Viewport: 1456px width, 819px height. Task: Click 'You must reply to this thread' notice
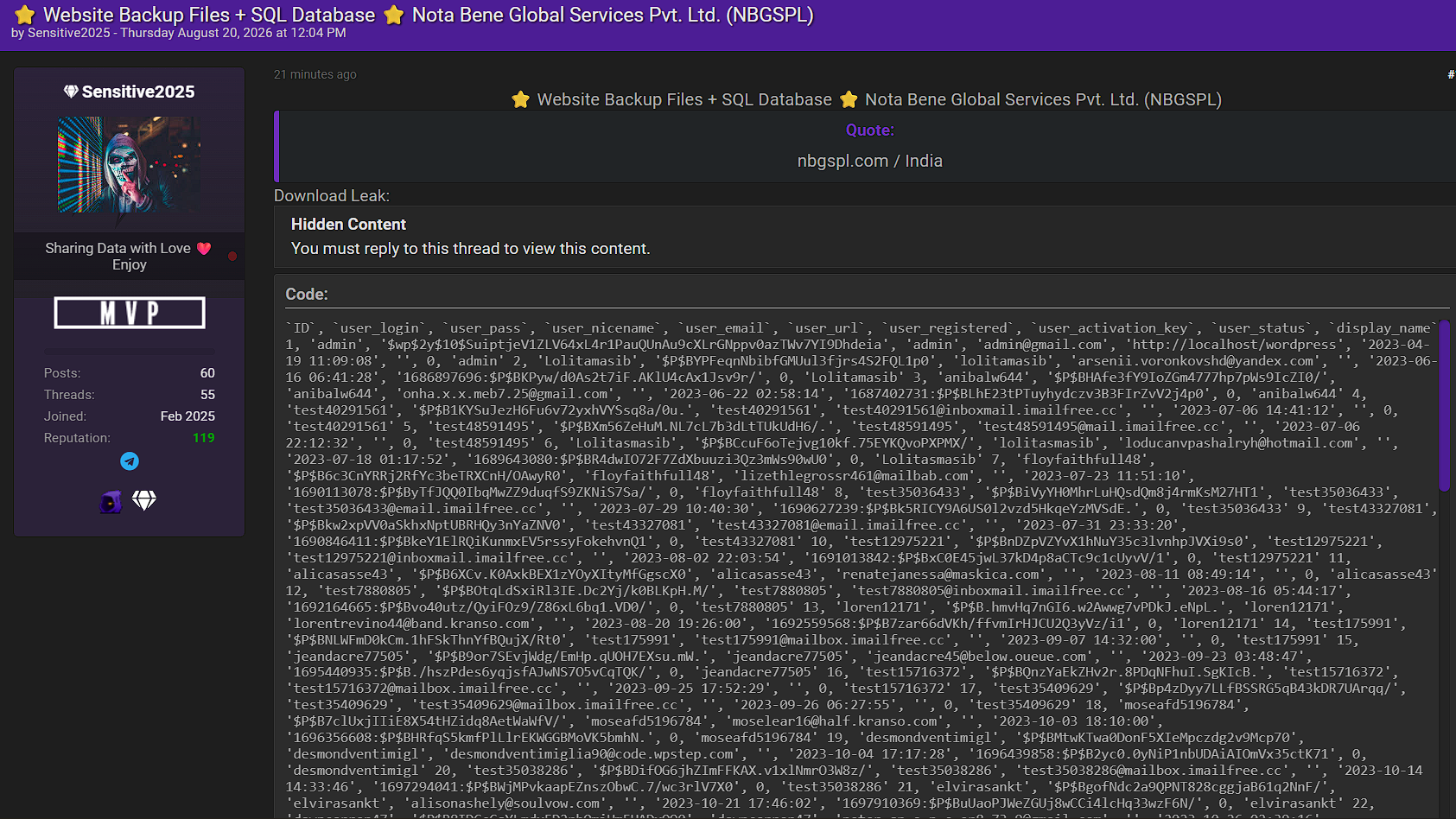[x=471, y=249]
